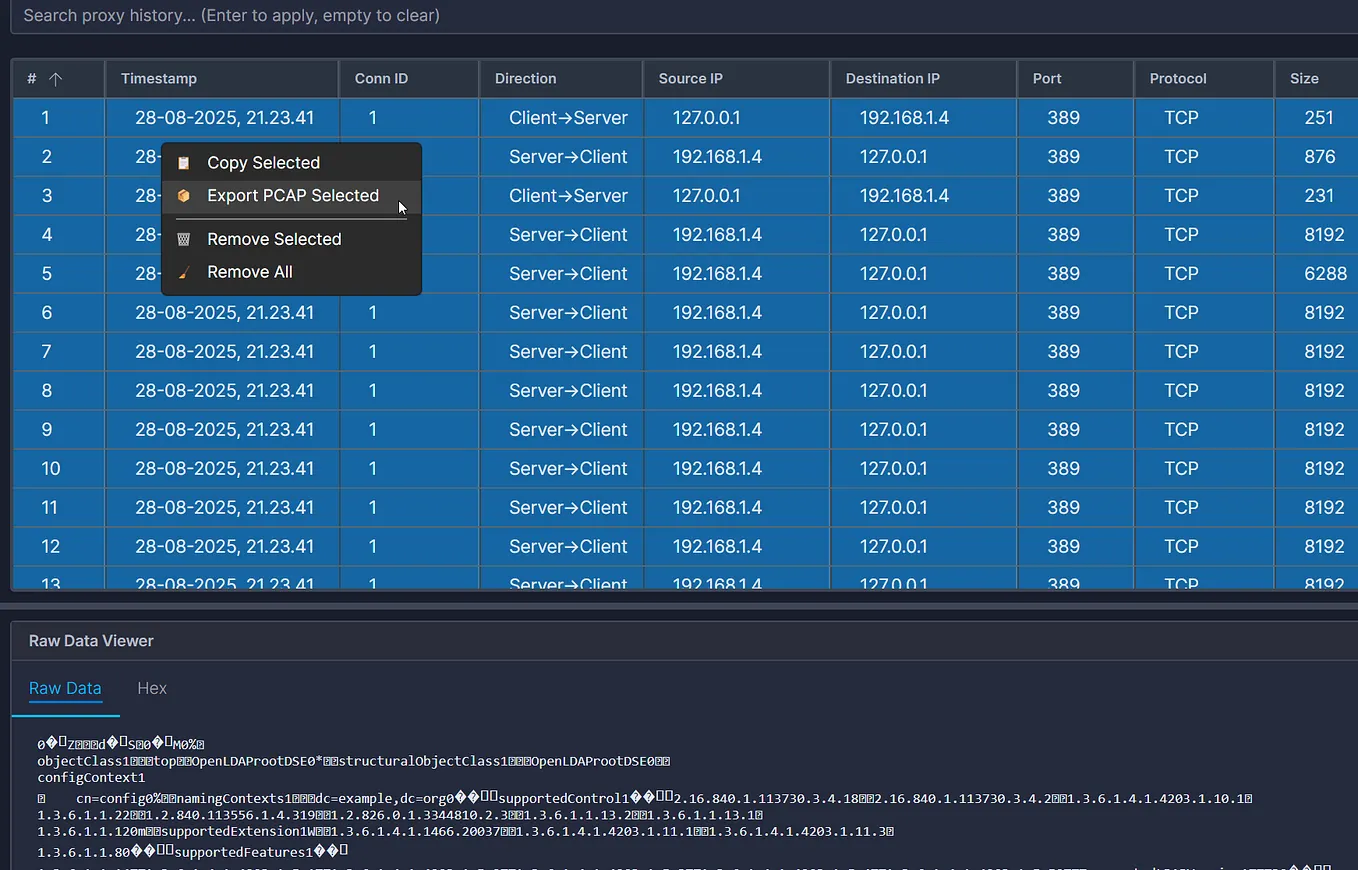This screenshot has height=870, width=1358.
Task: Click the trash bin icon beside Remove Selected
Action: 184,239
